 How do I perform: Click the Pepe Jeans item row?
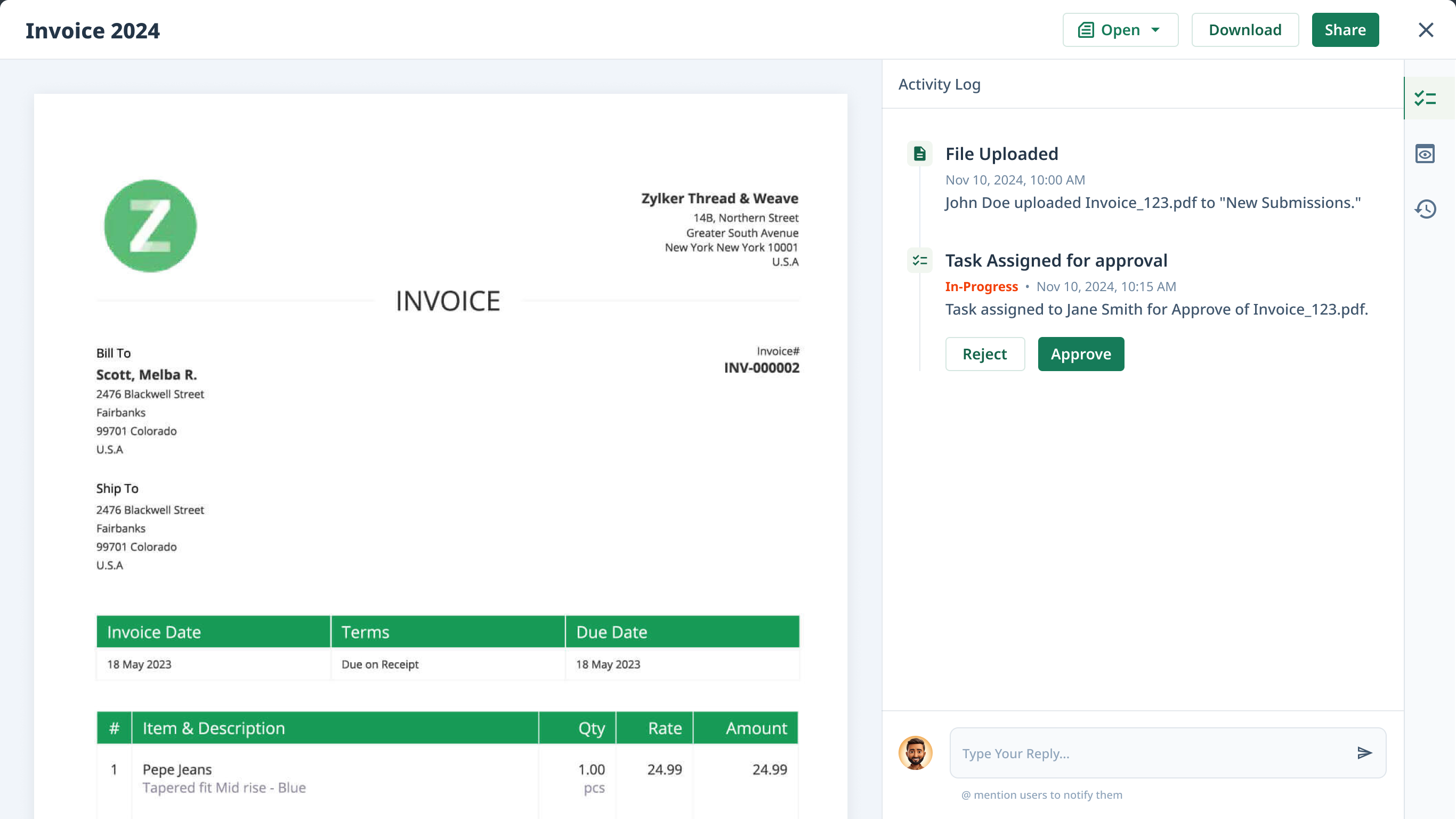pos(177,769)
